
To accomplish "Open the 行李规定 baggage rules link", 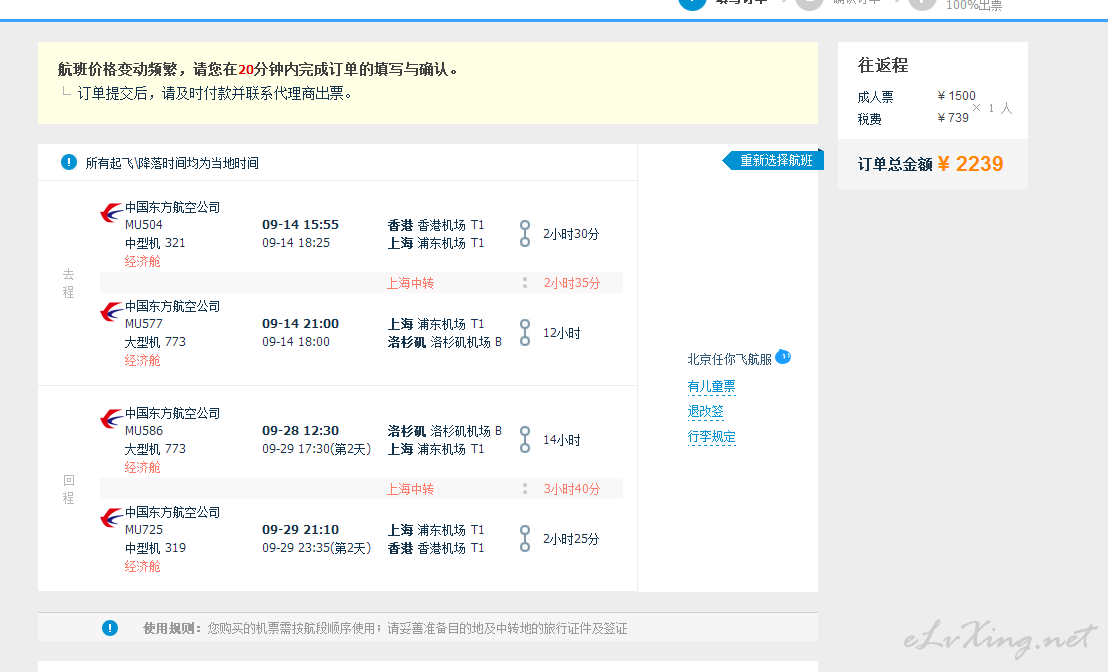I will pos(712,437).
